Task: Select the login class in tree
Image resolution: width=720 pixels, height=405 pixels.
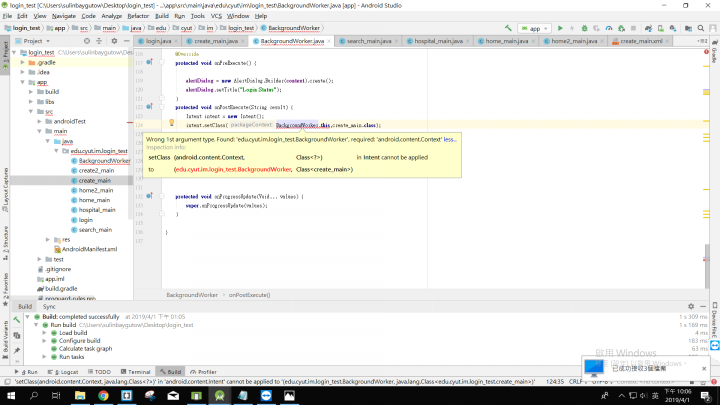Action: tap(85, 220)
